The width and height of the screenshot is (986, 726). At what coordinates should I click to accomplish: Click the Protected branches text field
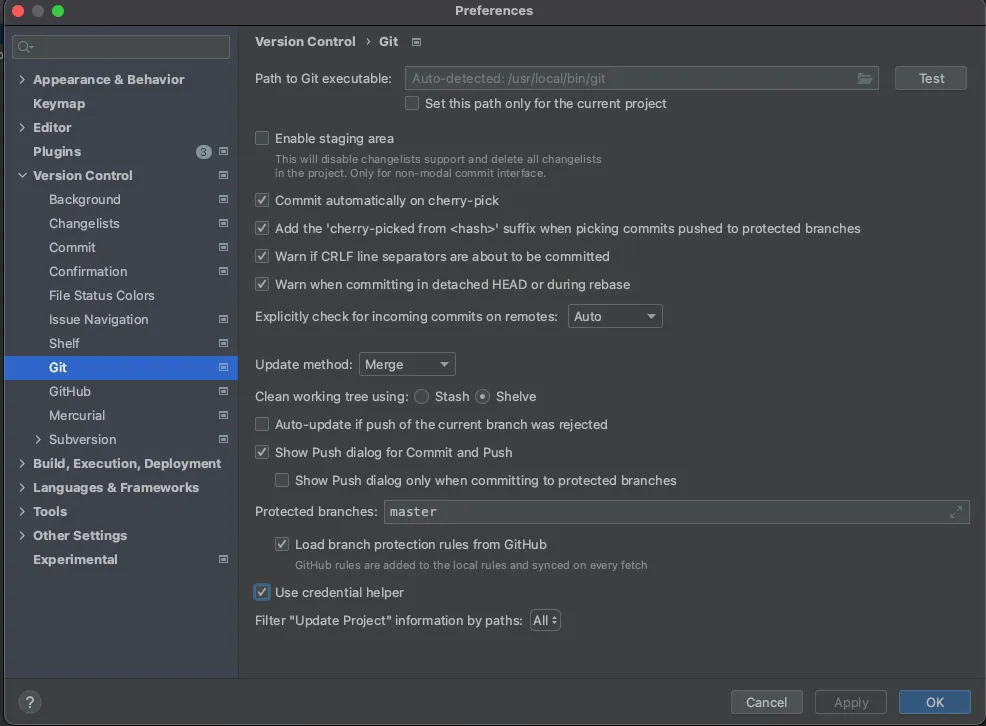tap(660, 512)
